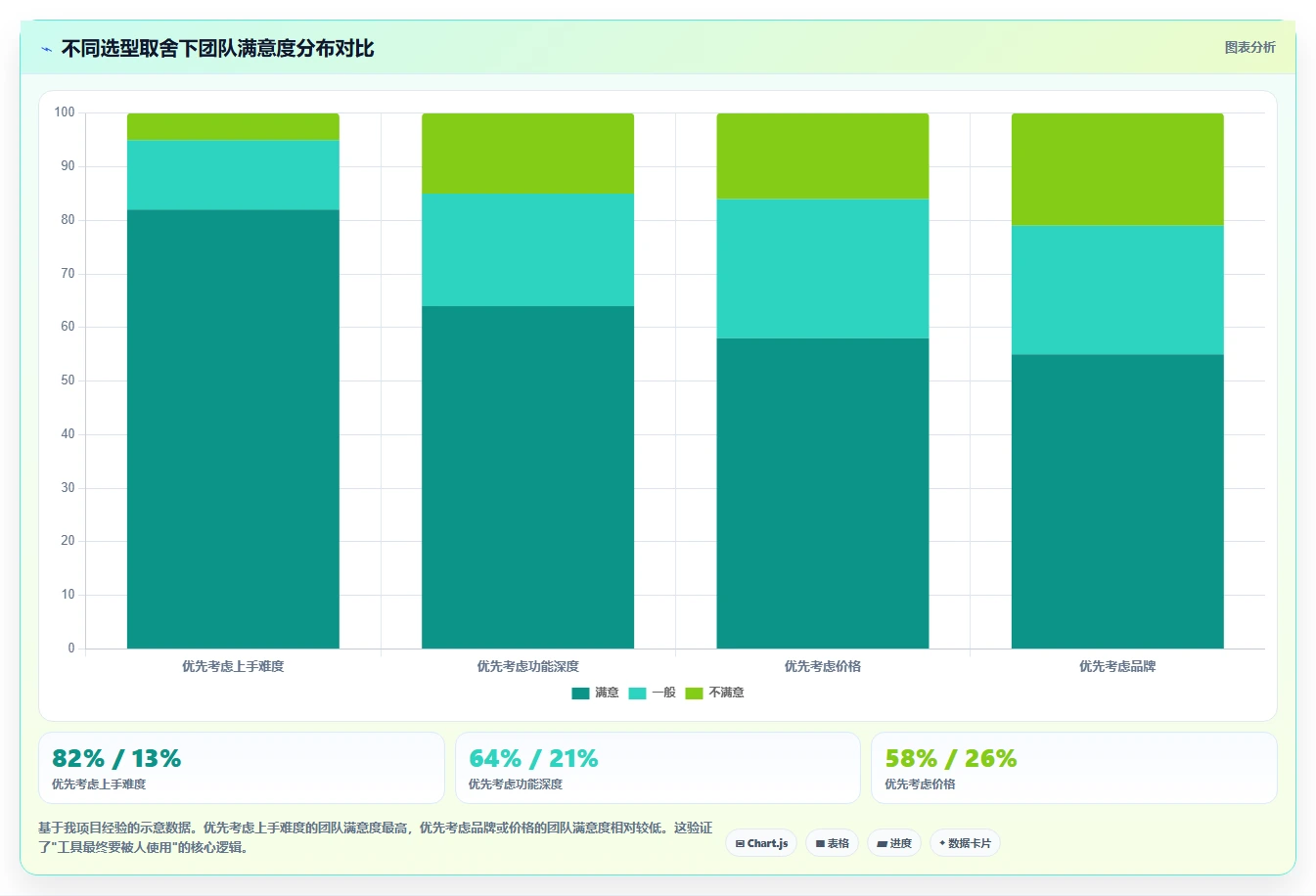Select the 82% / 13% data card
This screenshot has width=1316, height=896.
click(x=241, y=768)
